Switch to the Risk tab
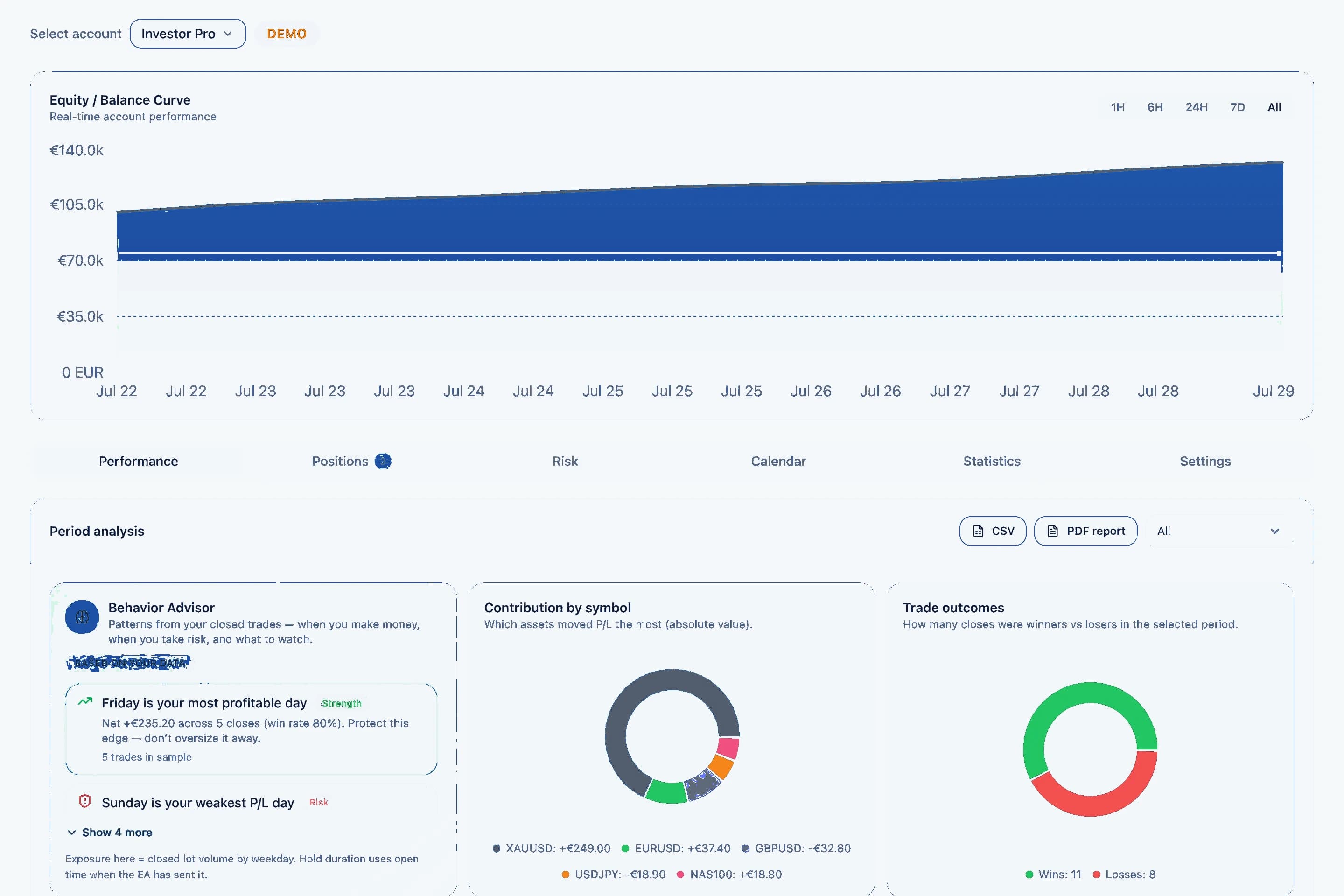Image resolution: width=1344 pixels, height=896 pixels. 565,461
